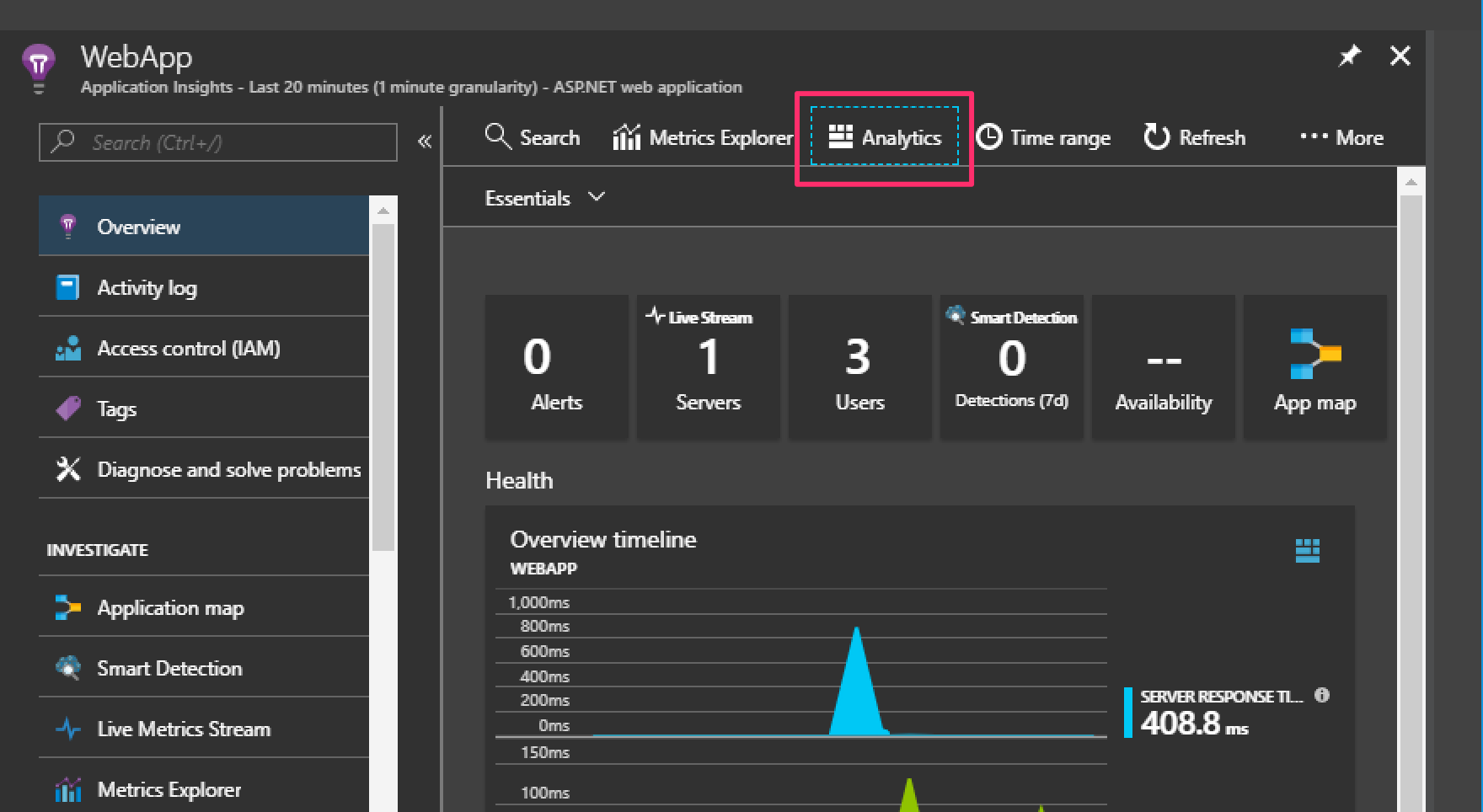This screenshot has width=1483, height=812.
Task: Click the Access control people icon
Action: tap(68, 348)
